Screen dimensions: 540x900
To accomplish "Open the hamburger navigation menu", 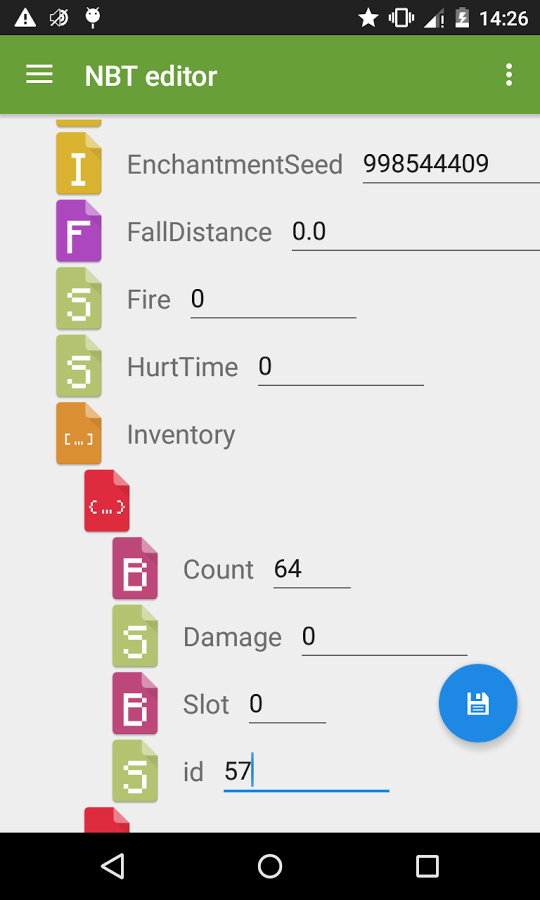I will tap(39, 75).
